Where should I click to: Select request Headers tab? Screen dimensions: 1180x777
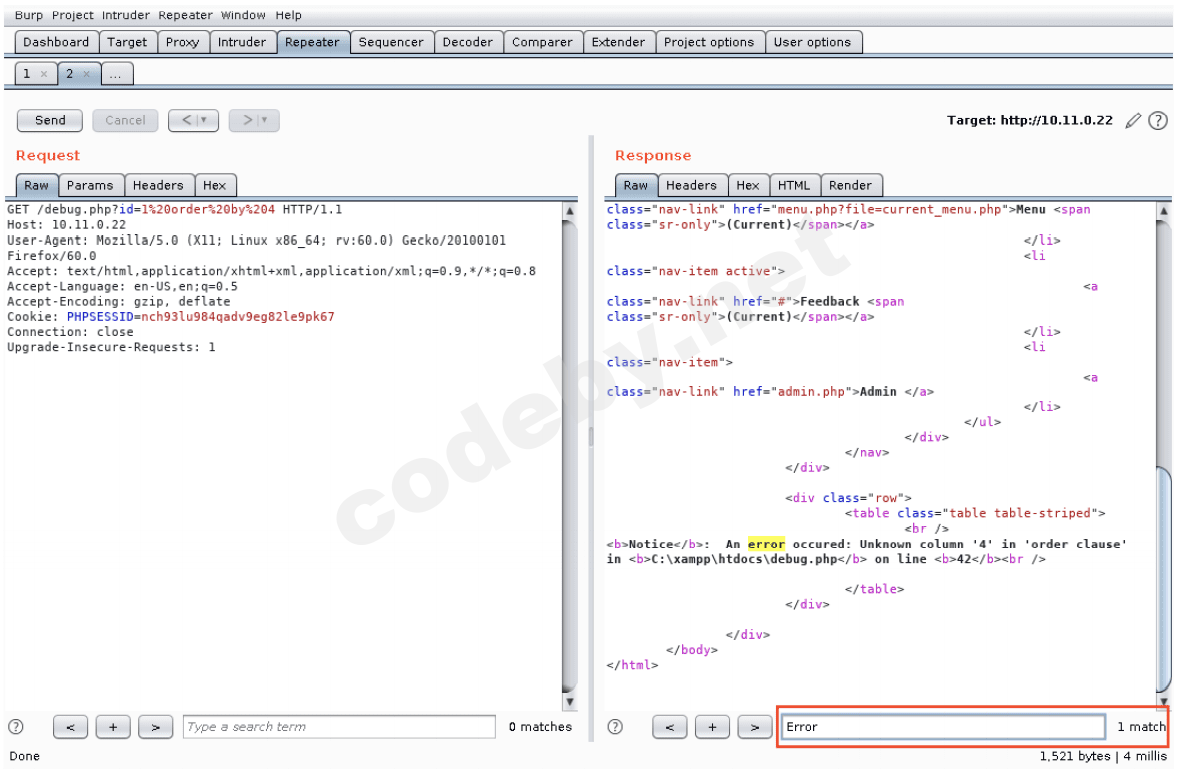(x=158, y=185)
